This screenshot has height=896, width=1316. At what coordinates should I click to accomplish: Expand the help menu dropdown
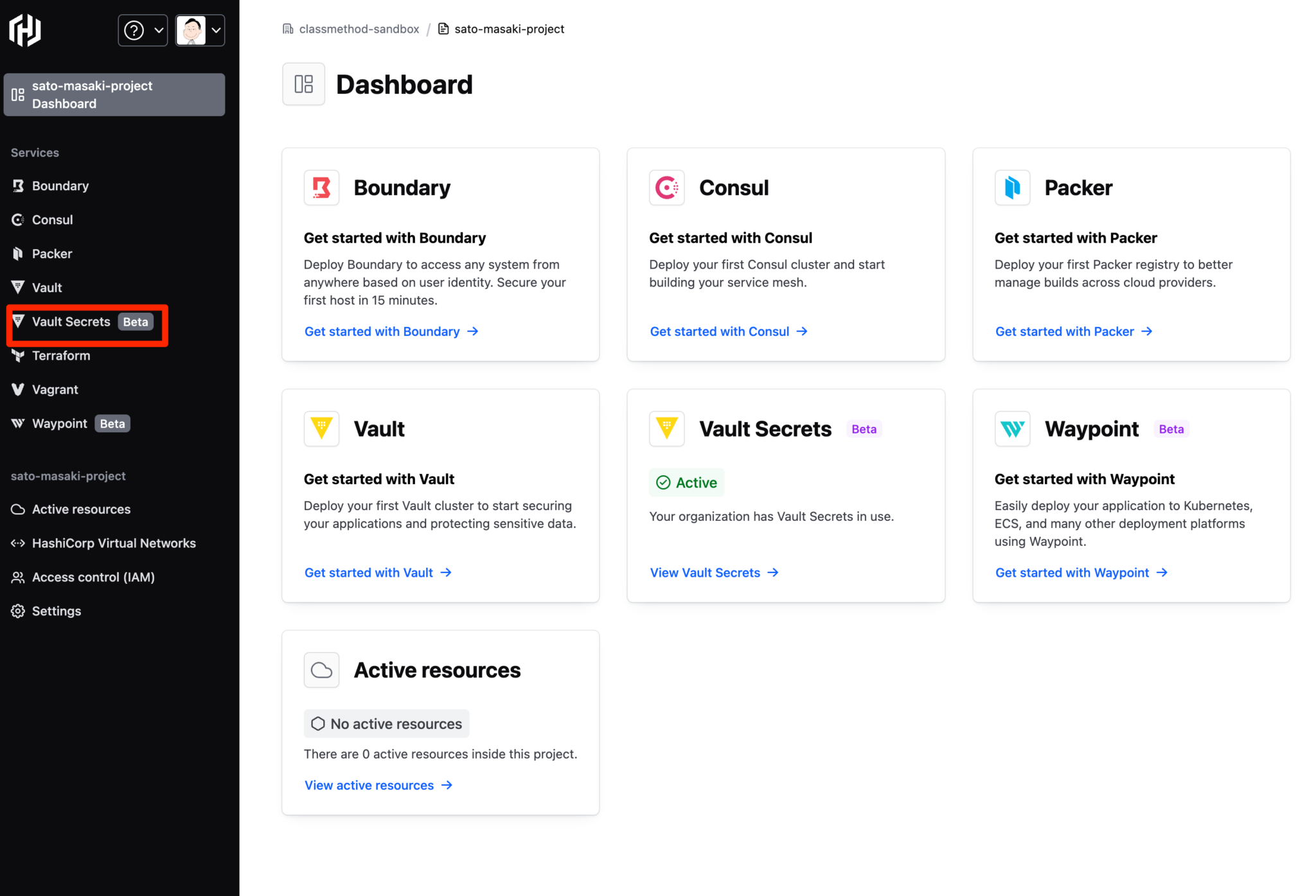[143, 30]
